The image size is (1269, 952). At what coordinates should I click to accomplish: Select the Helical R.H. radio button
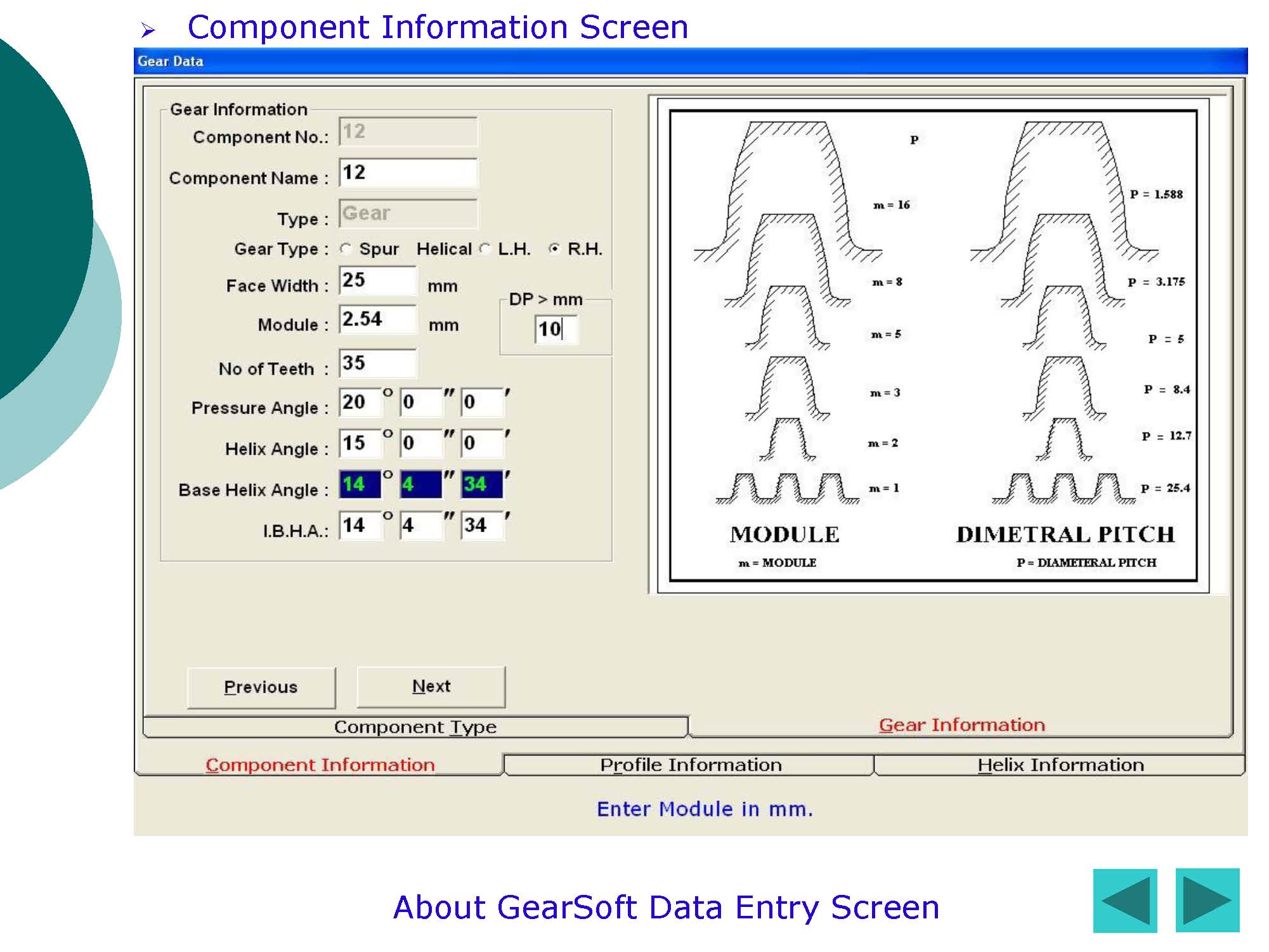pos(555,249)
